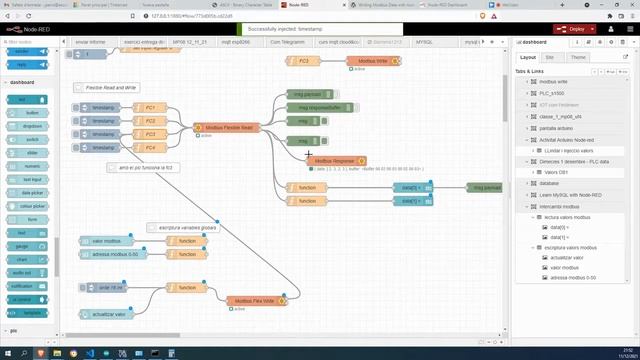The width and height of the screenshot is (640, 360).
Task: Open the MYSQL flow tab
Action: point(424,42)
